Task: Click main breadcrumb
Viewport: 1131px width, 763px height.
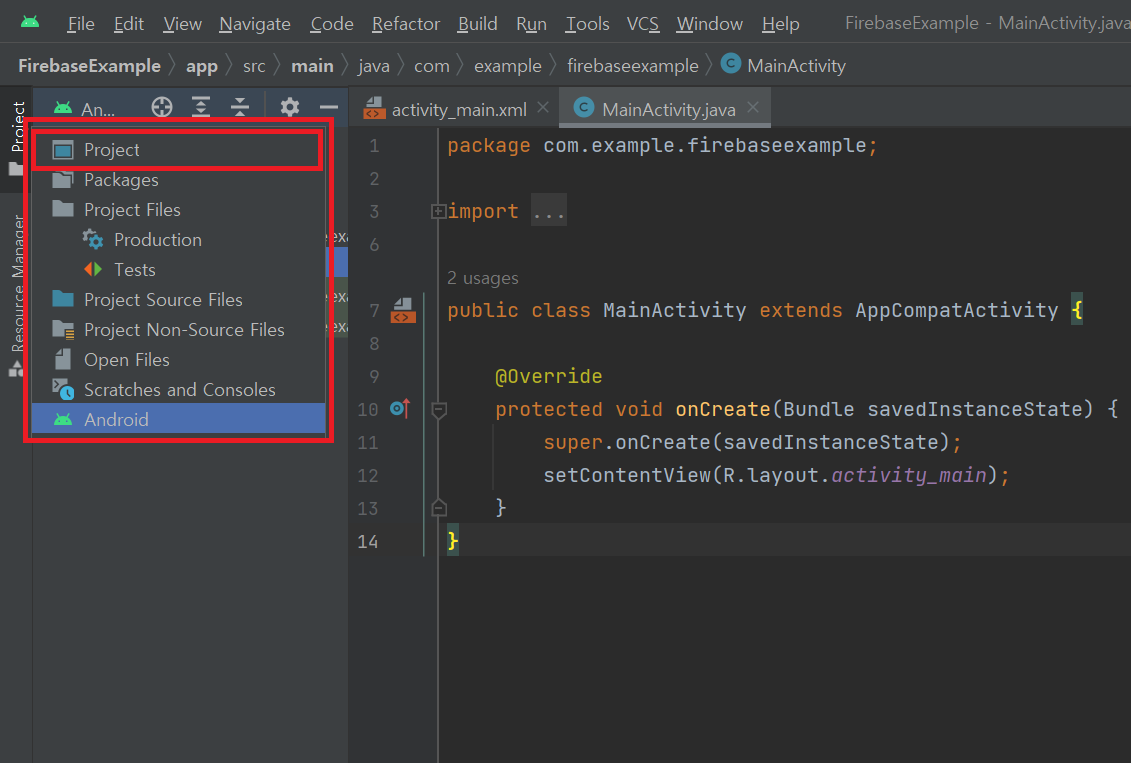Action: click(312, 66)
